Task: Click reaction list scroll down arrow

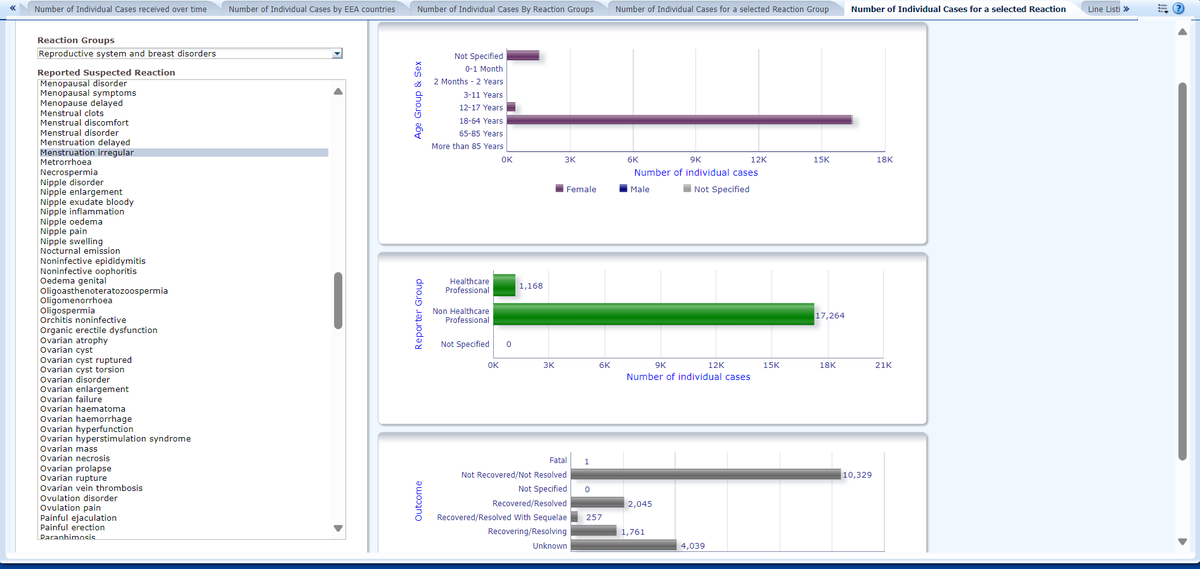Action: (337, 528)
